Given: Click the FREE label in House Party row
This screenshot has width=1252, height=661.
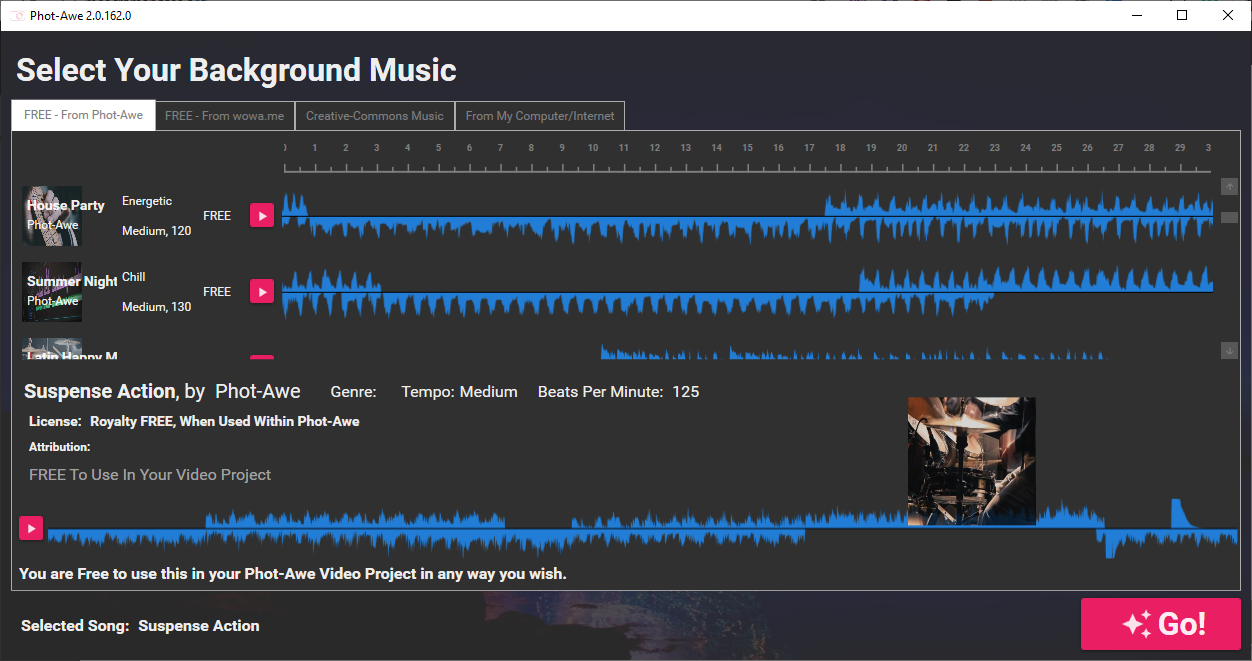Looking at the screenshot, I should [x=217, y=216].
